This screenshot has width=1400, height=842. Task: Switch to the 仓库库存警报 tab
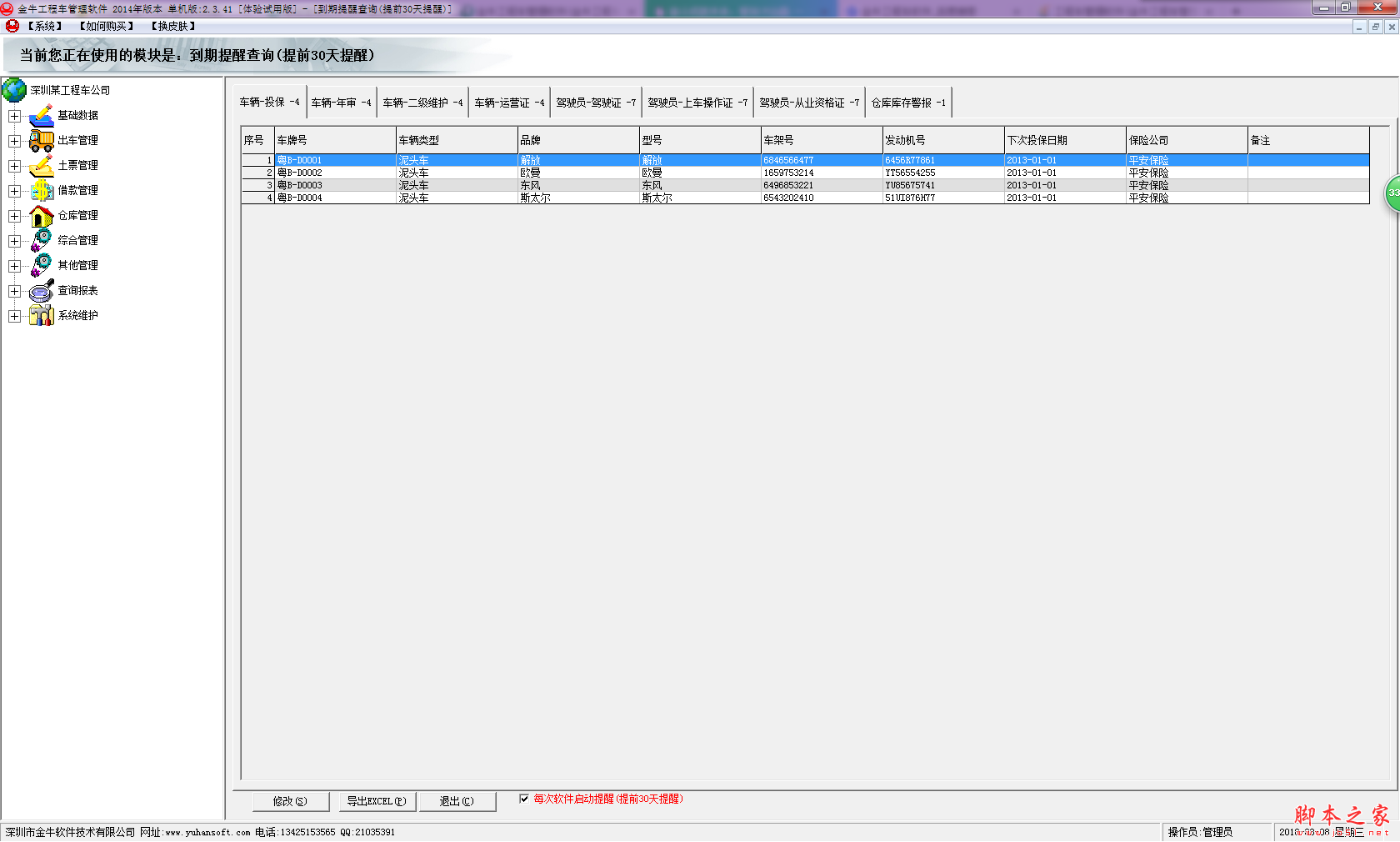coord(908,103)
